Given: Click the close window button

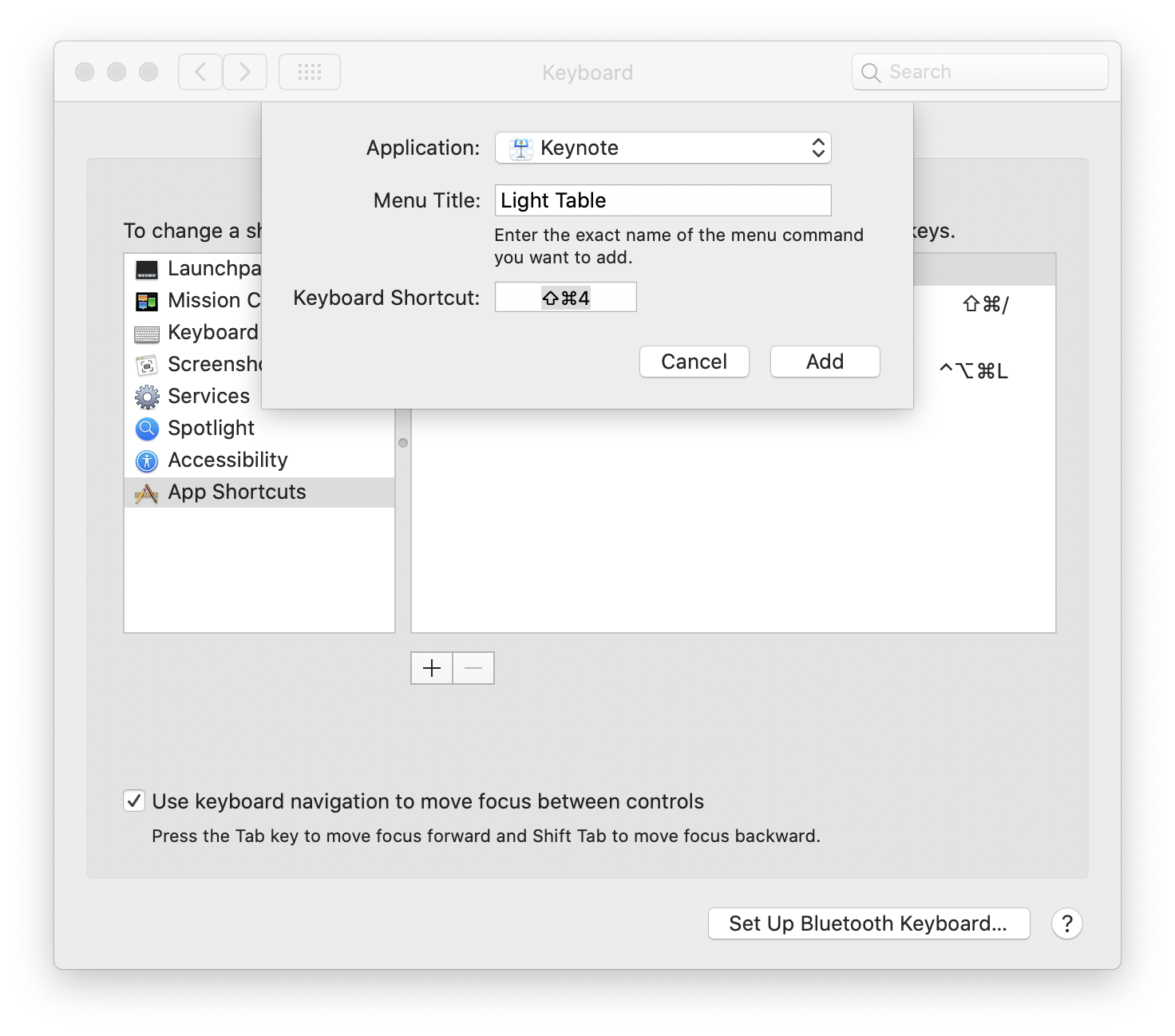Looking at the screenshot, I should (85, 72).
